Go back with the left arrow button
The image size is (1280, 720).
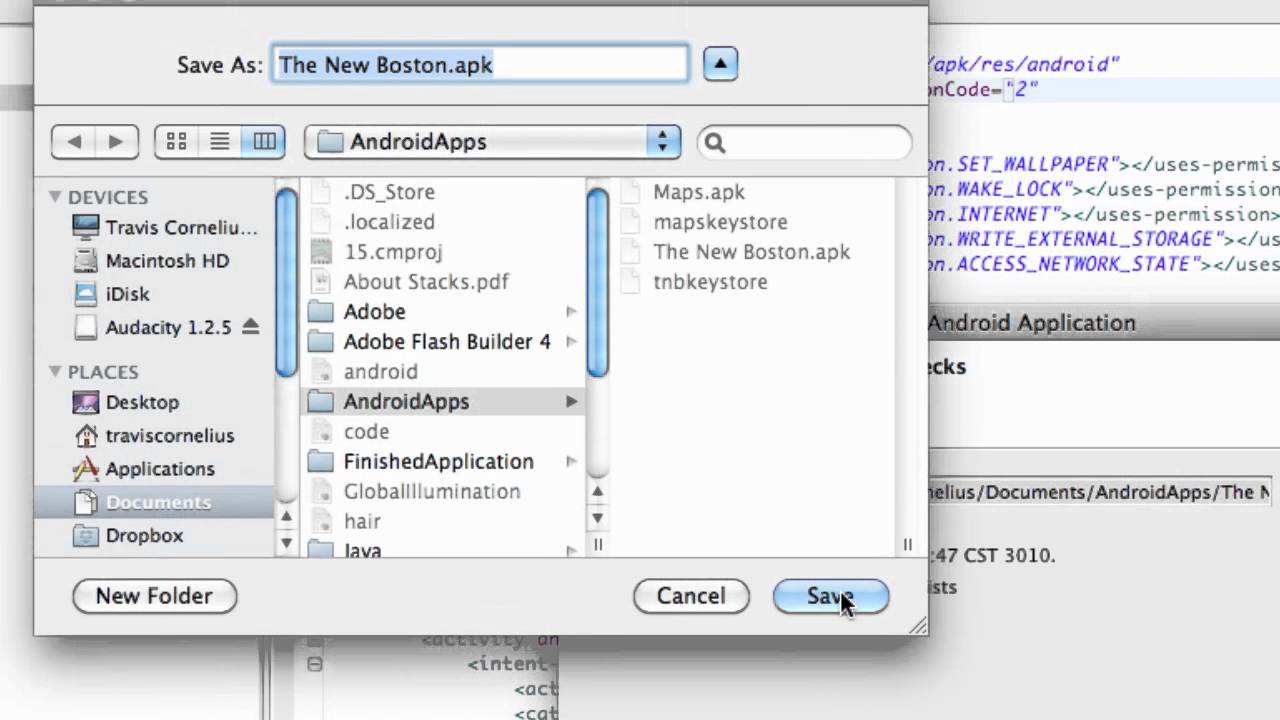click(x=74, y=142)
